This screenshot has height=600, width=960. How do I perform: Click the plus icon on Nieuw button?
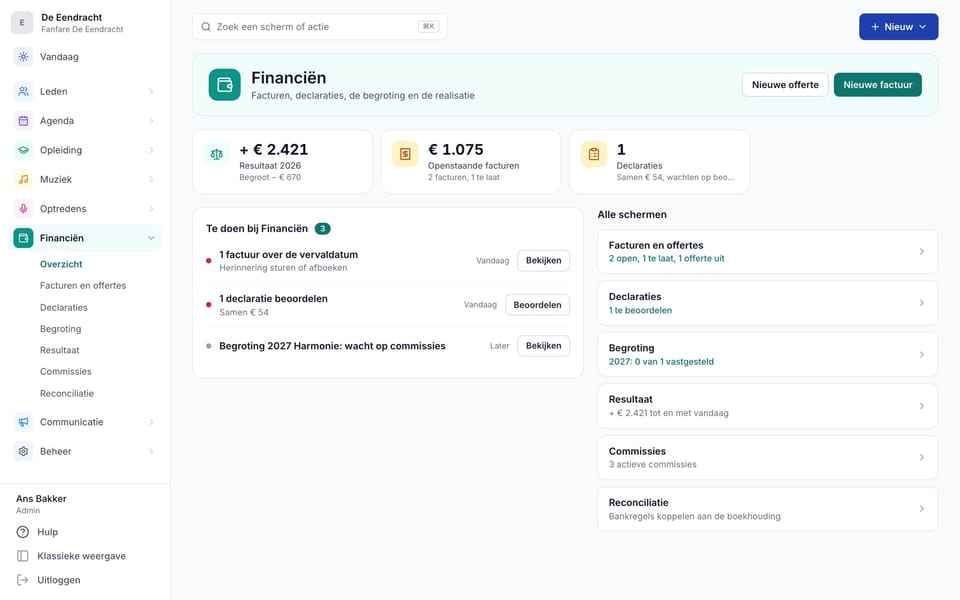875,27
